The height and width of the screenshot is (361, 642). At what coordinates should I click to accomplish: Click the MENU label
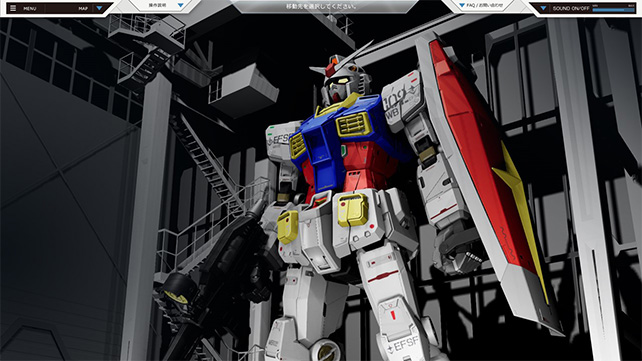click(29, 9)
